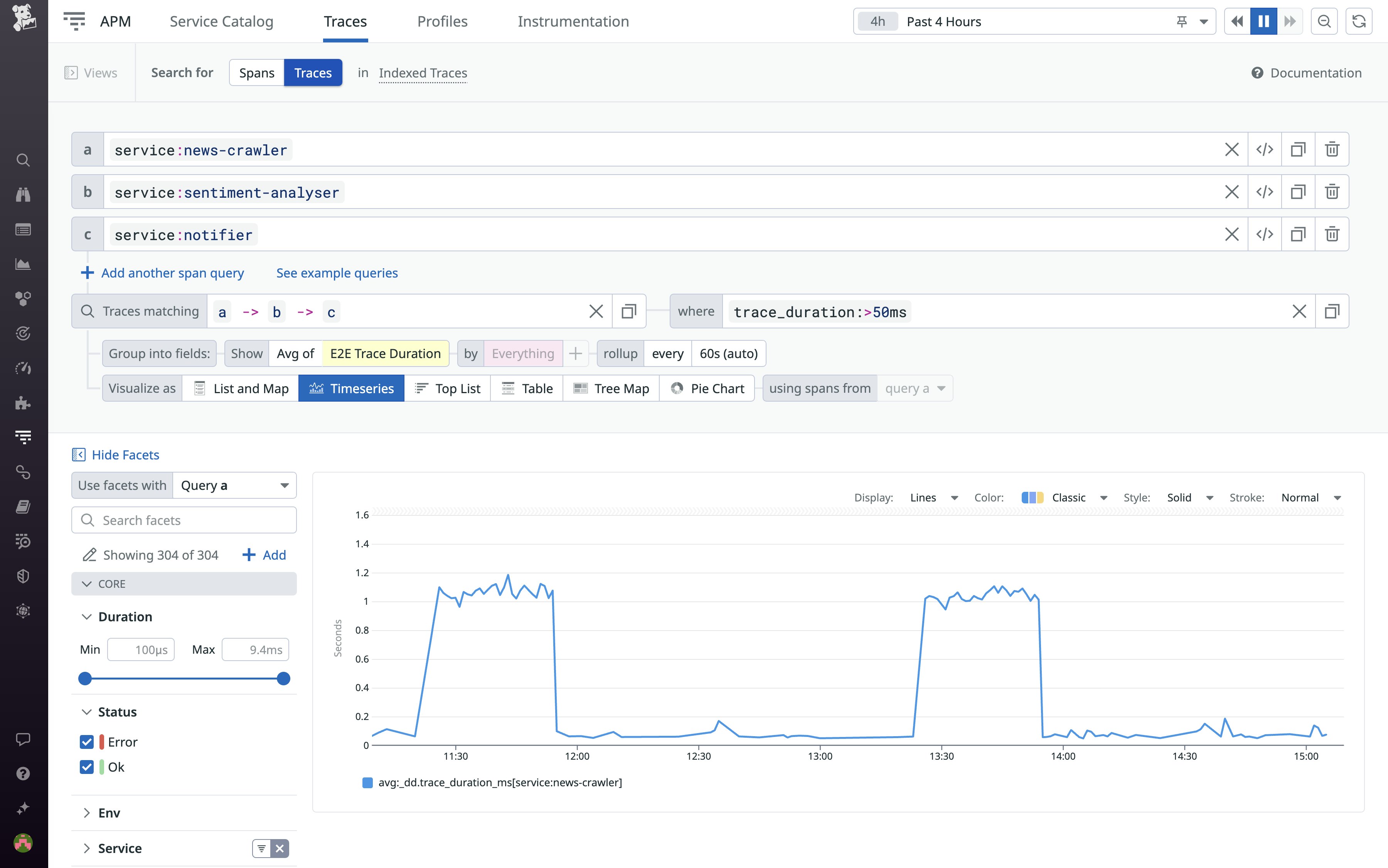Select the Metrics chart icon in sidebar
Viewport: 1388px width, 868px height.
coord(23,264)
